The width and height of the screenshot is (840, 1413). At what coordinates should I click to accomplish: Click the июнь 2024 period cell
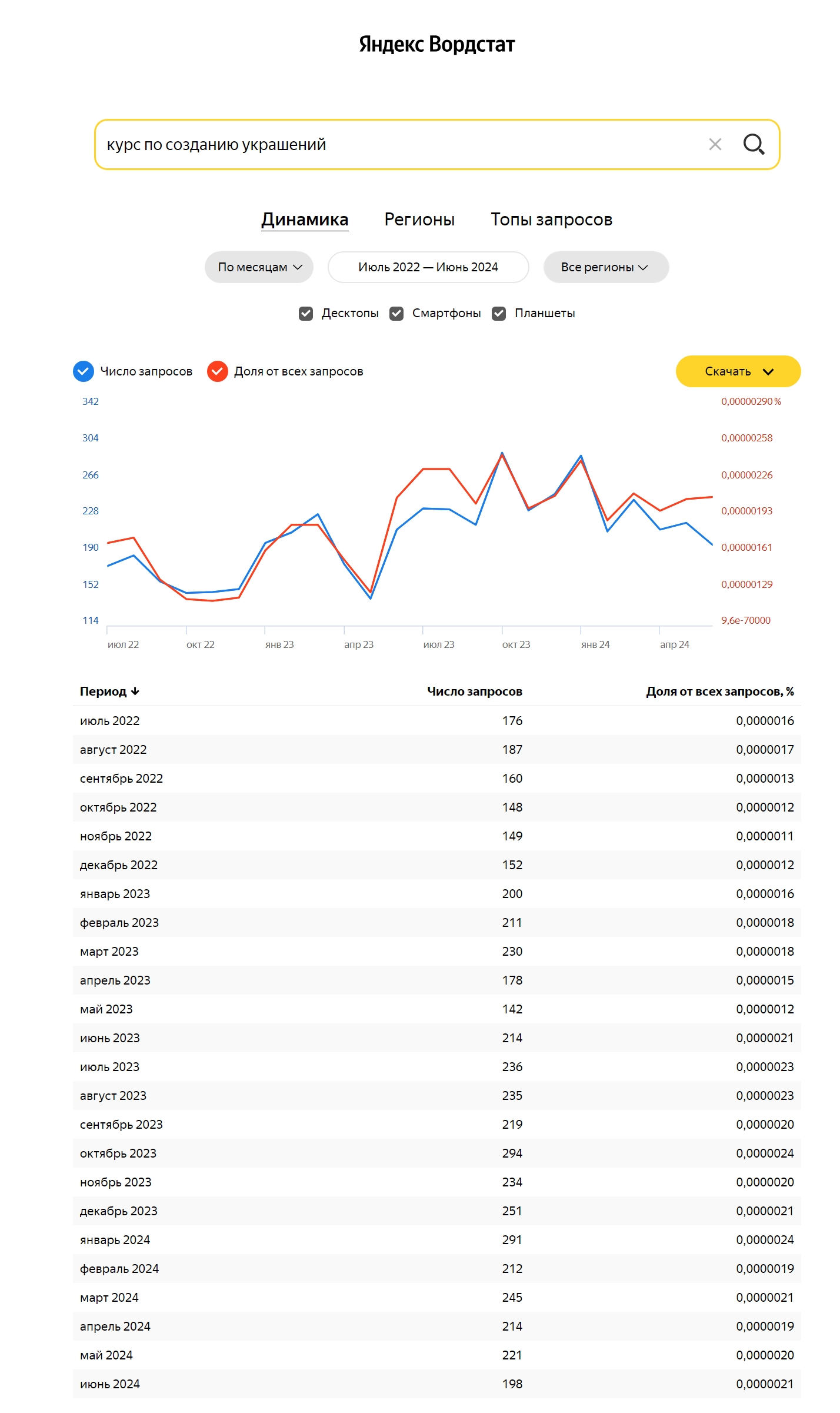pyautogui.click(x=110, y=1384)
